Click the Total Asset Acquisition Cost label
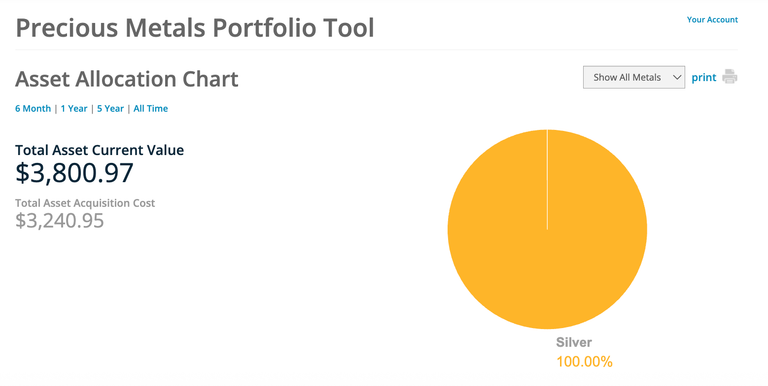 pos(85,203)
